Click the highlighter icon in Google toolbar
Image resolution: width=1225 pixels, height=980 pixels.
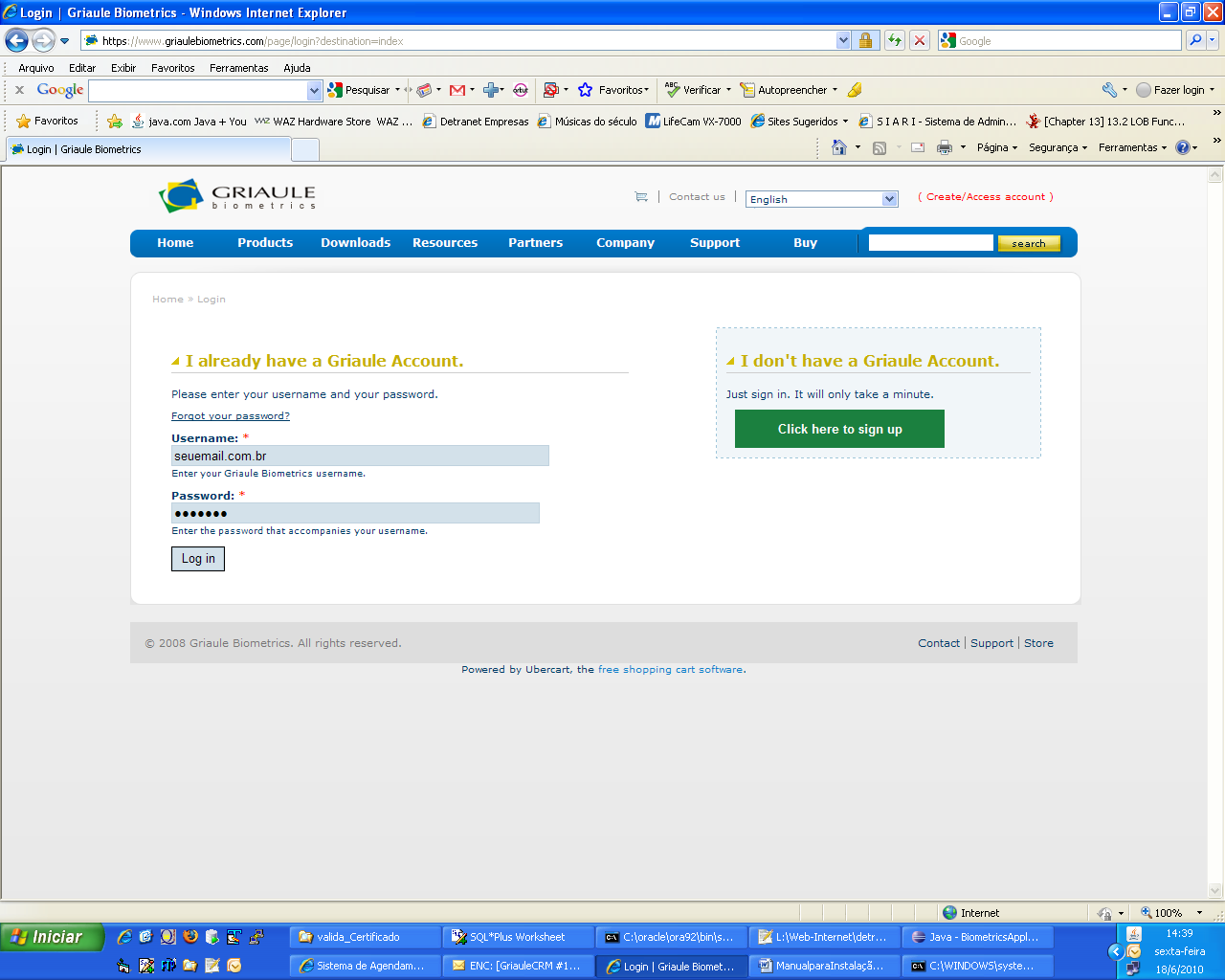click(x=855, y=90)
